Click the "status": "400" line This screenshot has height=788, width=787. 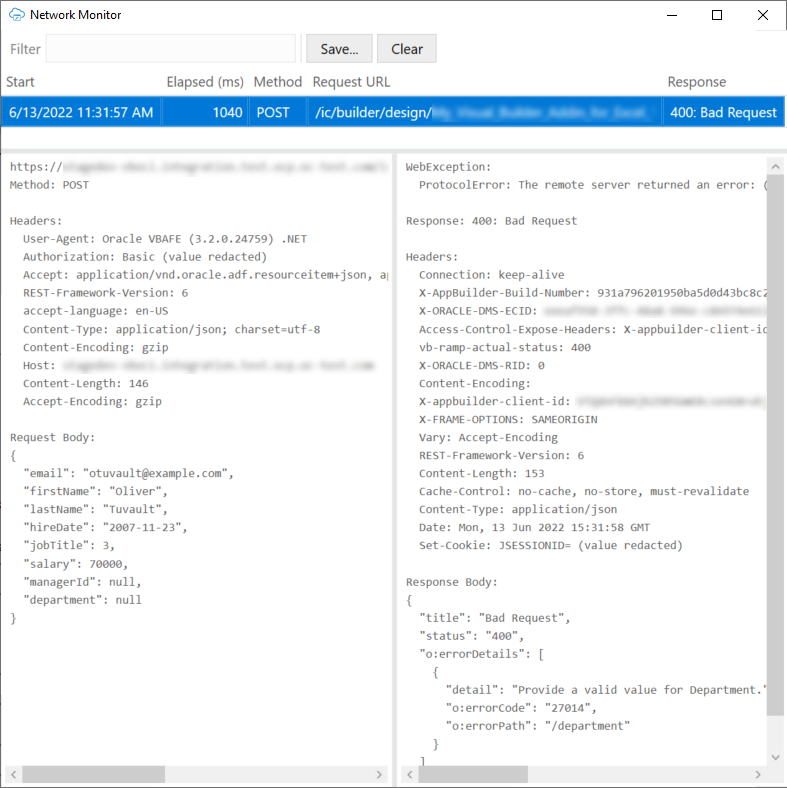pos(472,636)
